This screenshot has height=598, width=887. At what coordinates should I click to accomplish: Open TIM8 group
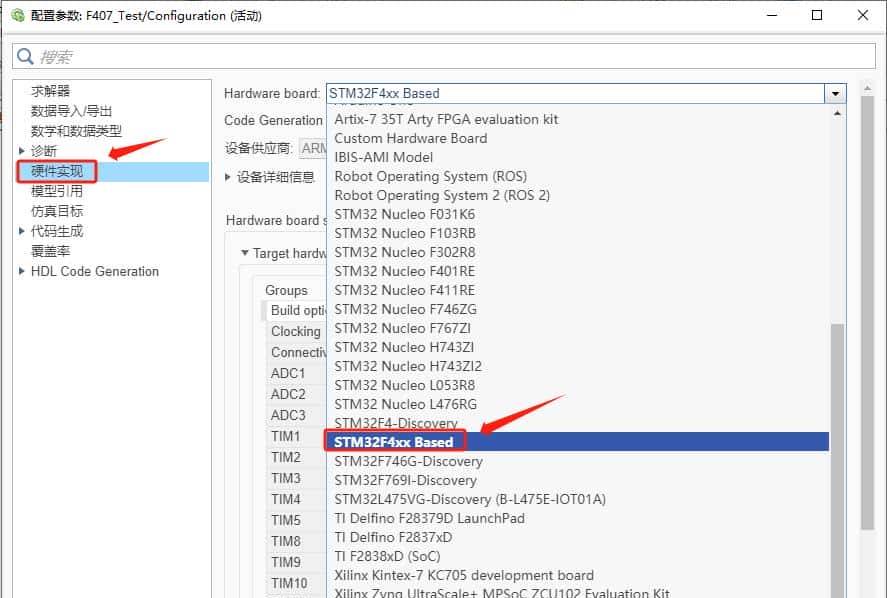coord(296,541)
